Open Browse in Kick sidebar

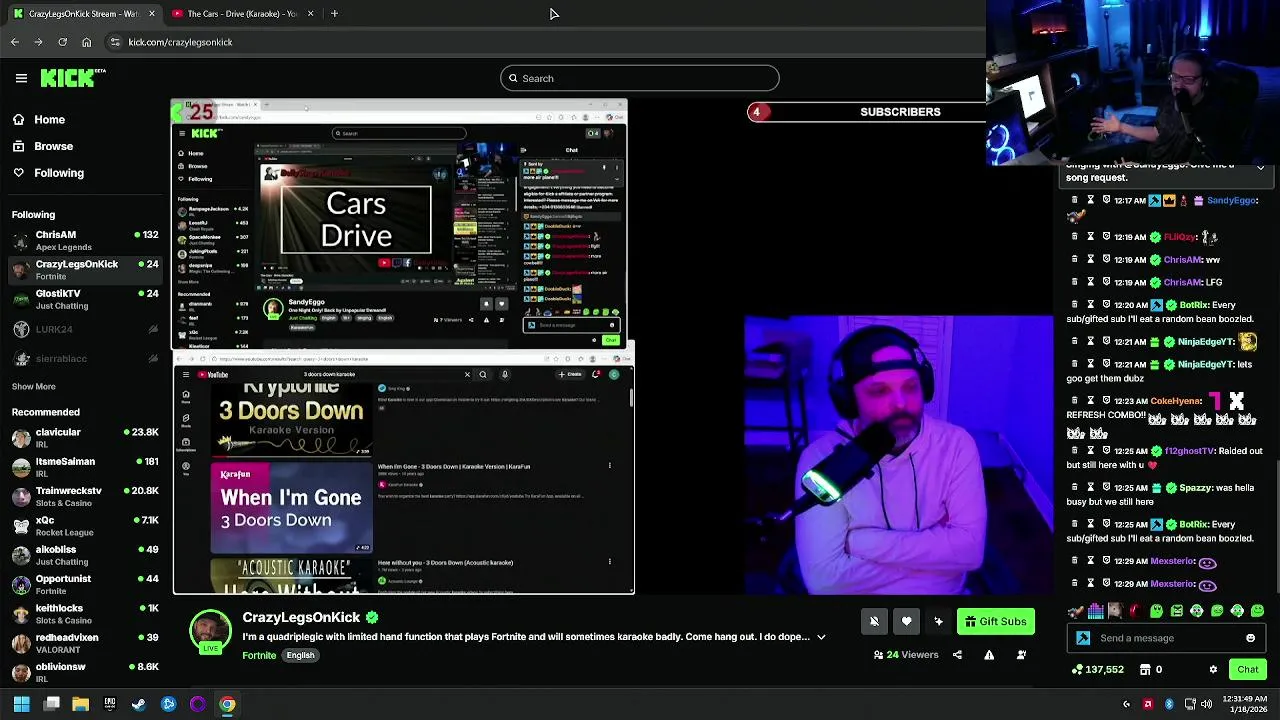pos(42,146)
